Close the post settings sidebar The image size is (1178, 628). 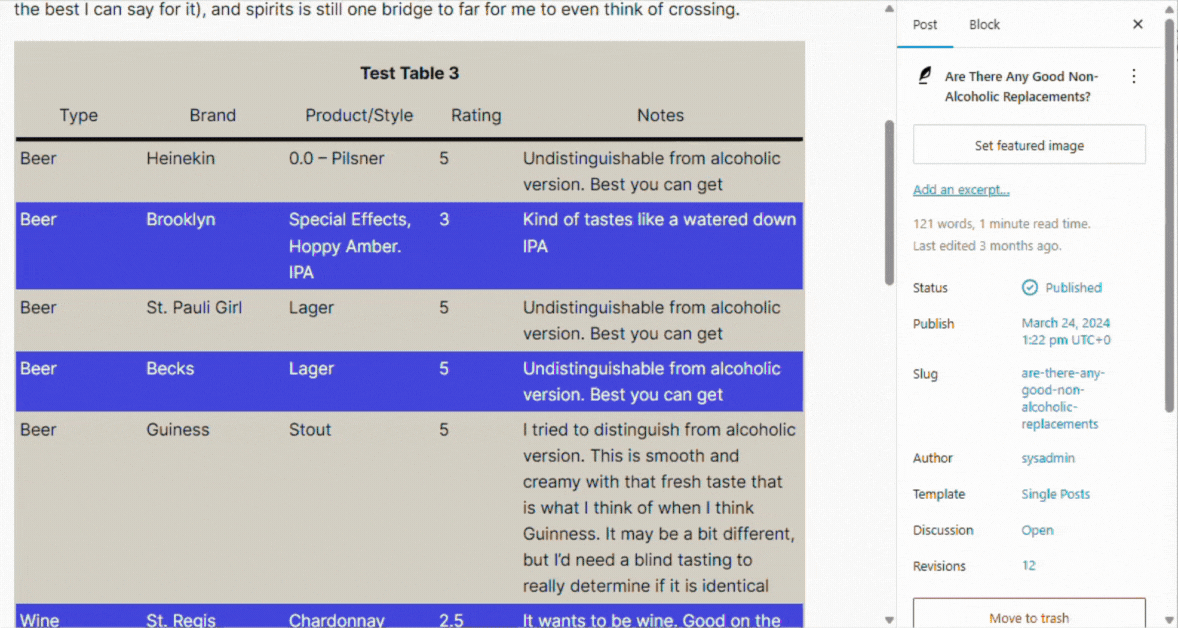coord(1137,24)
